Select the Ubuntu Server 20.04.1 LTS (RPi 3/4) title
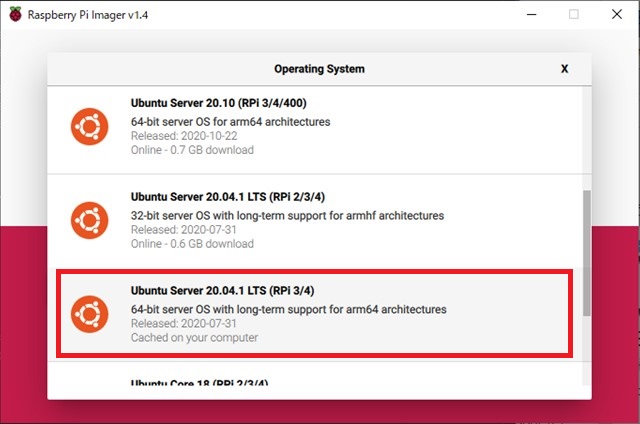Screen dimensions: 640x424 click(222, 291)
